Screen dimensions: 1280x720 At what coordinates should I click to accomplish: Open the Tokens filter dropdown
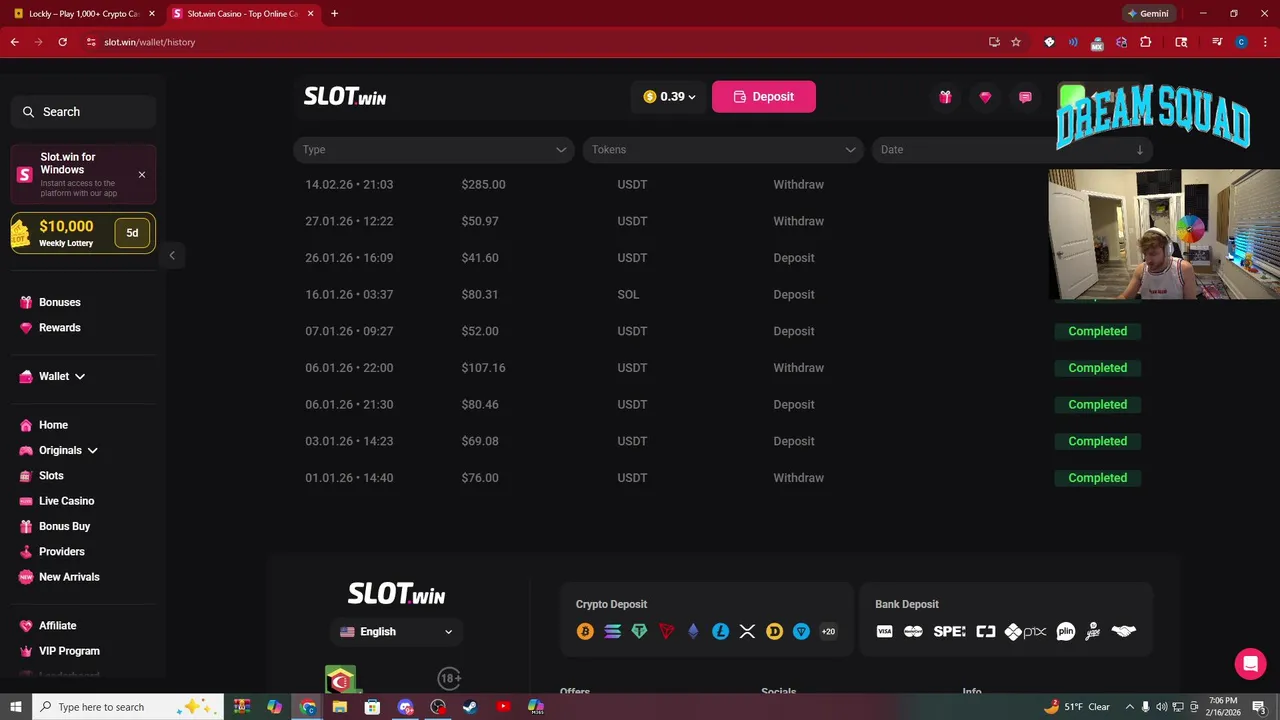[723, 150]
